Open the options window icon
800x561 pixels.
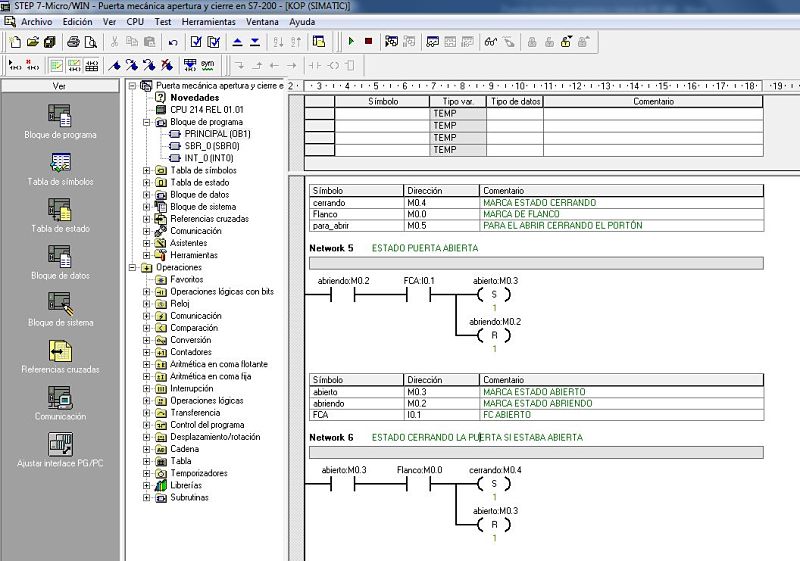(x=319, y=42)
